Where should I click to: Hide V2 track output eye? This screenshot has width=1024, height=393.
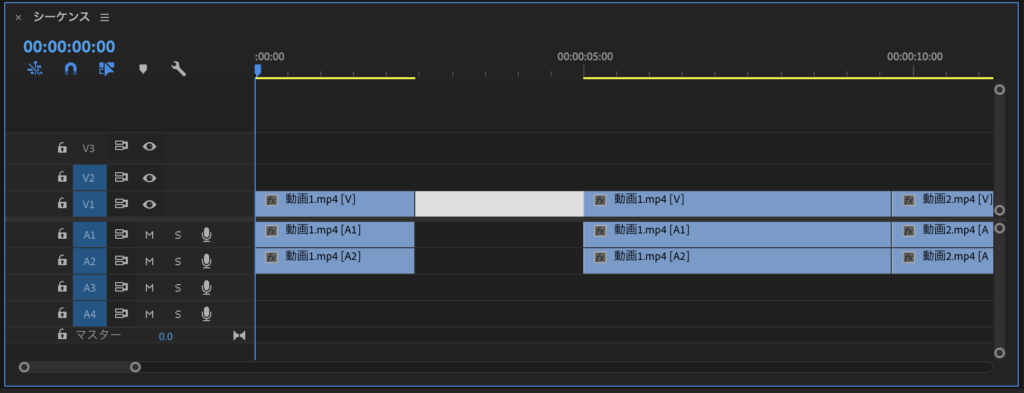150,178
